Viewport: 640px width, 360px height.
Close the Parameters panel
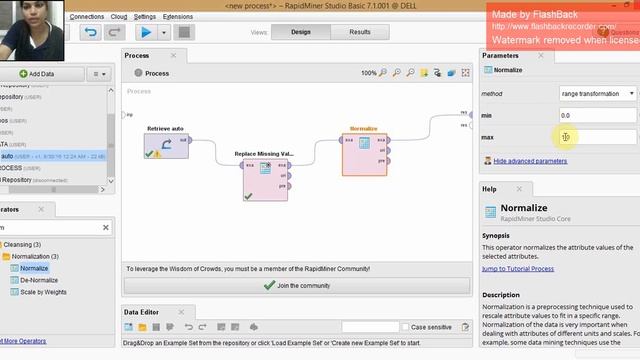(541, 55)
